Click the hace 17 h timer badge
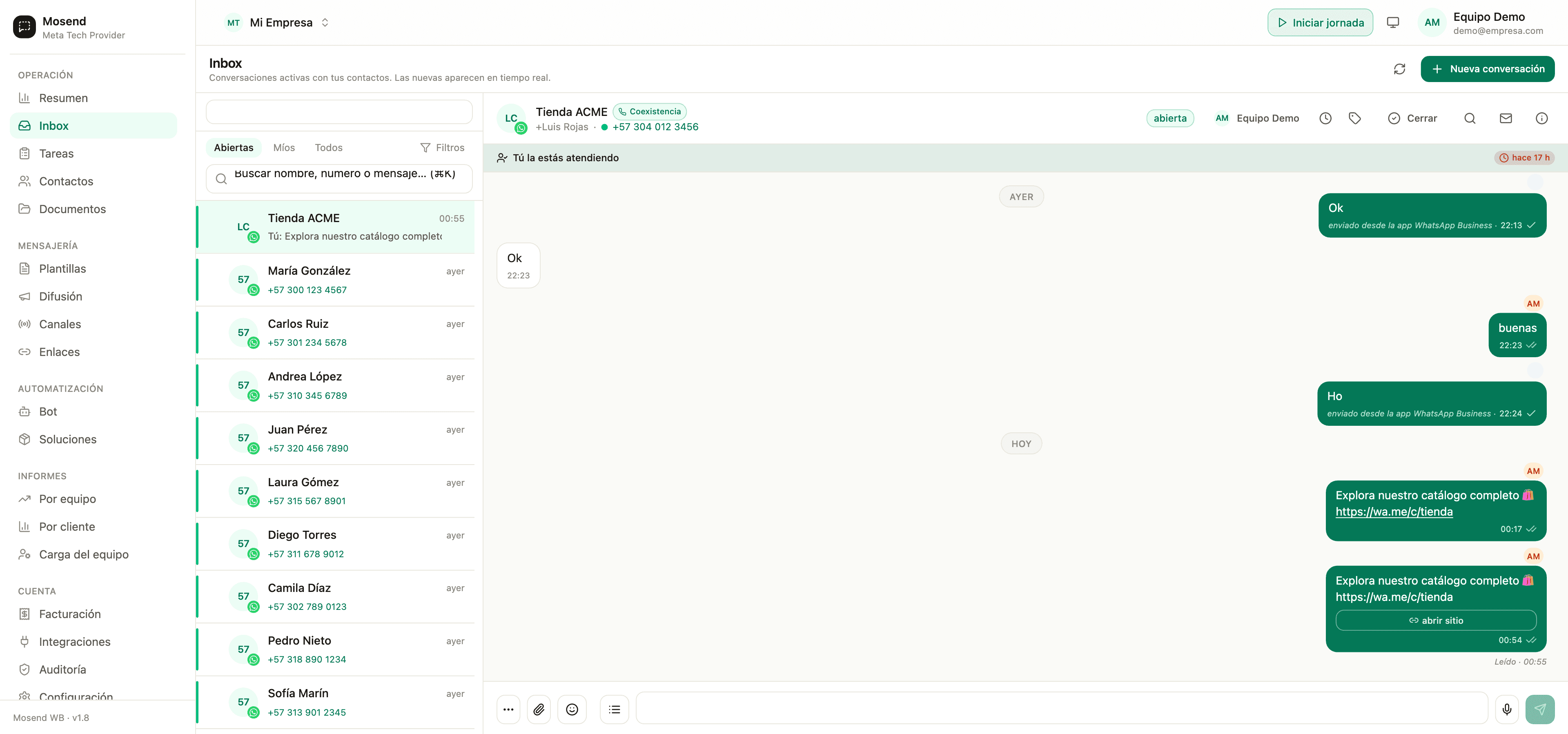1568x734 pixels. click(x=1524, y=158)
